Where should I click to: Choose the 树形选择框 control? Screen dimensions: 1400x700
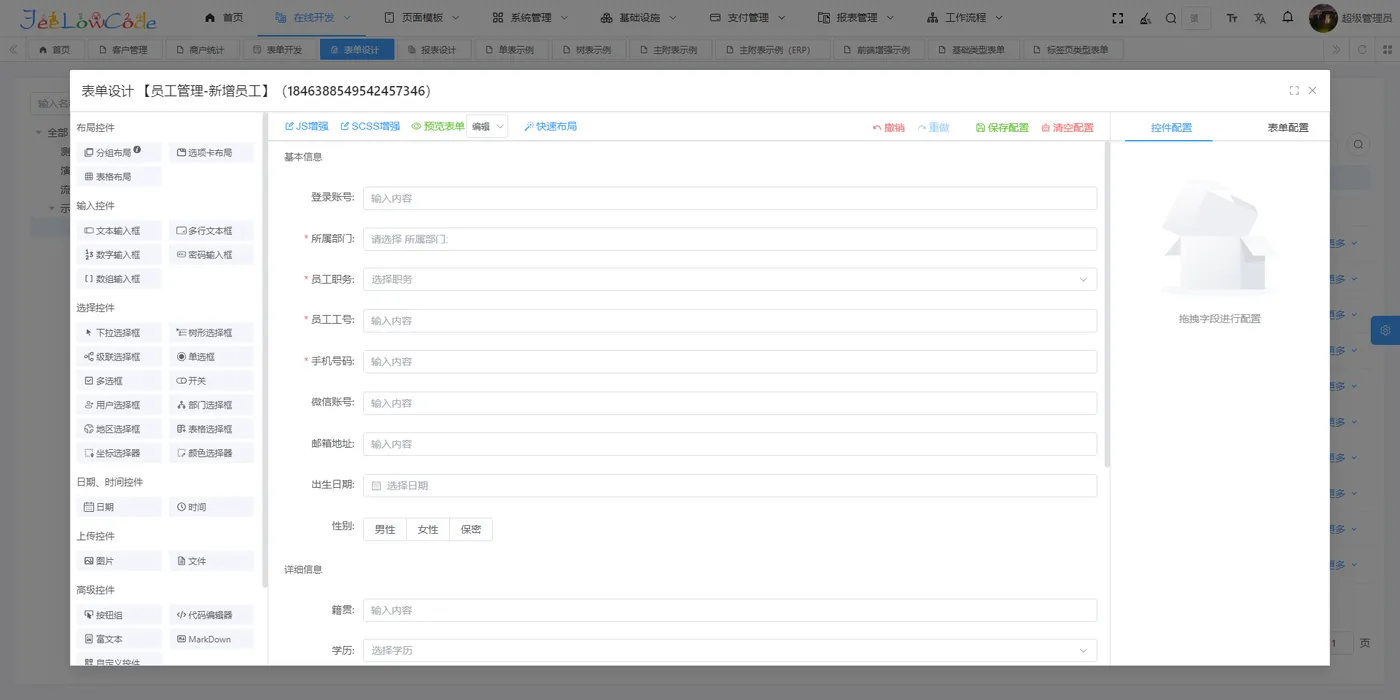tap(210, 333)
